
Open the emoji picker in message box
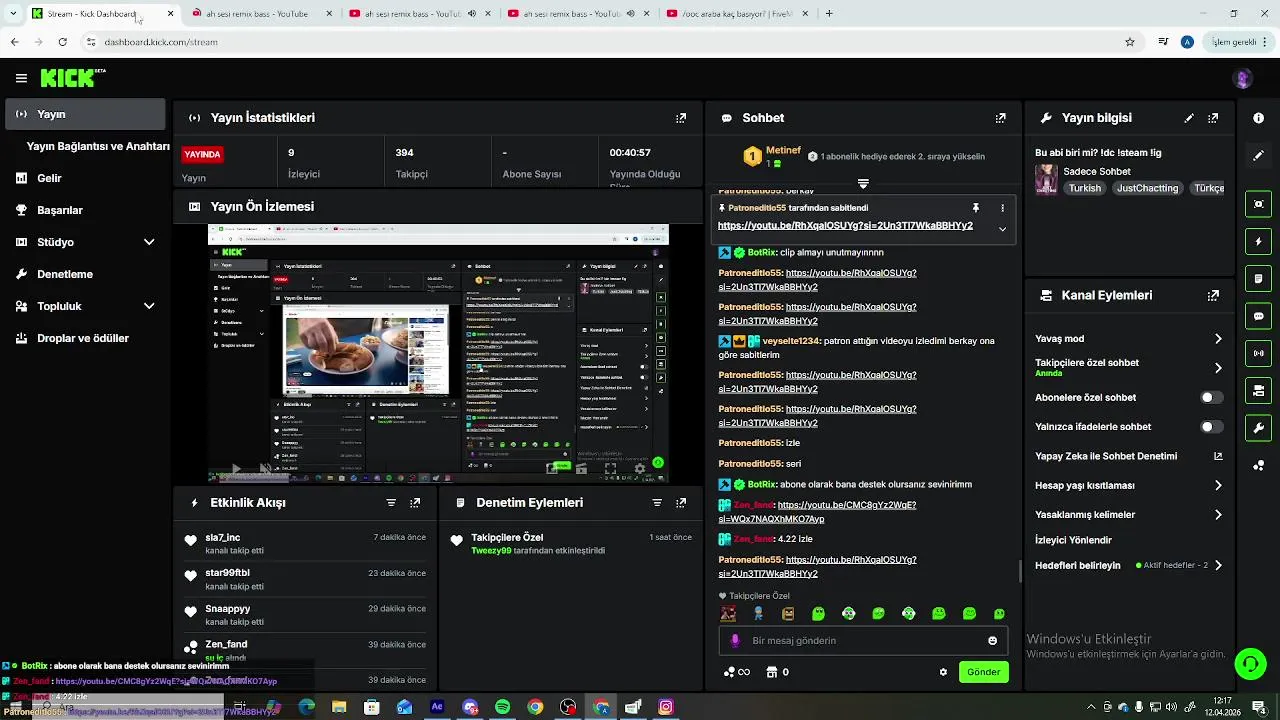click(x=992, y=641)
